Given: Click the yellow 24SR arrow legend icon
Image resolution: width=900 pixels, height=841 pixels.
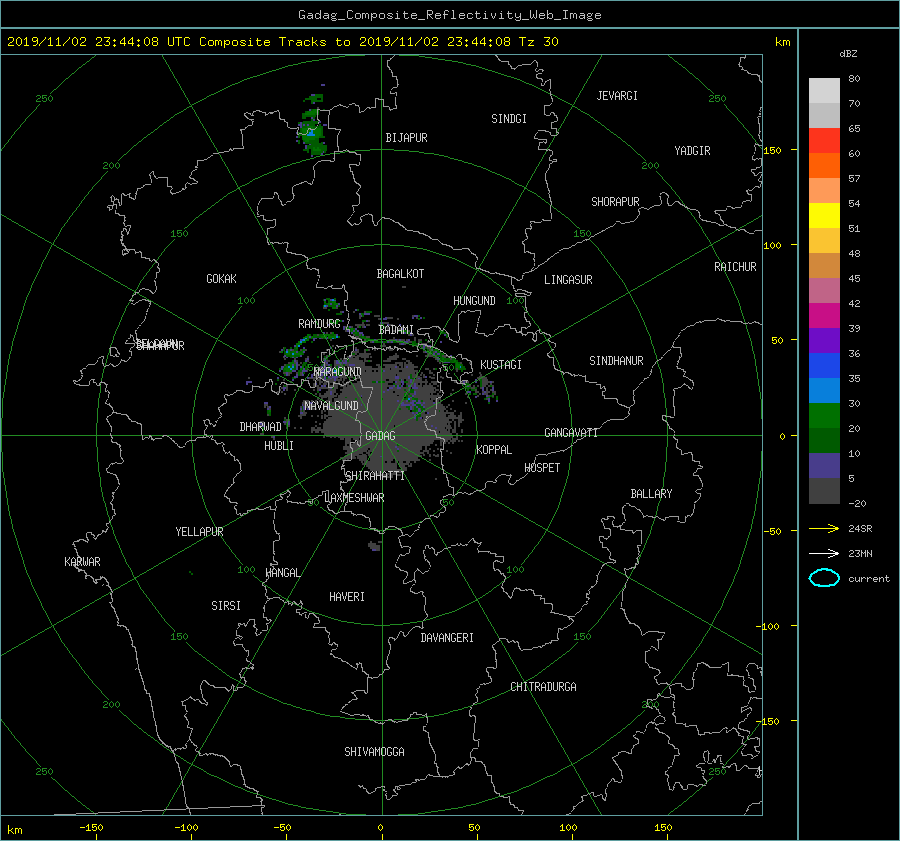Looking at the screenshot, I should pos(824,528).
